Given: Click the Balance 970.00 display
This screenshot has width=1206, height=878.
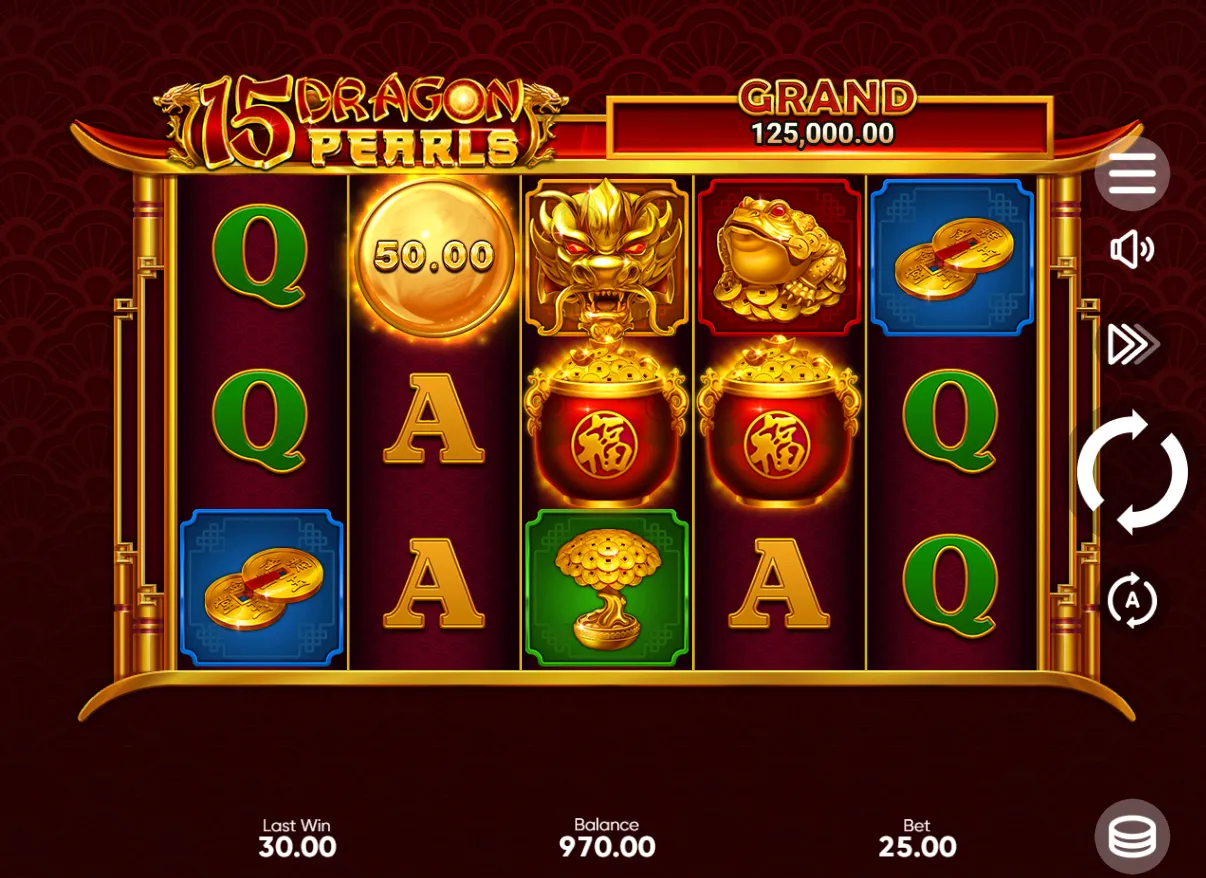Looking at the screenshot, I should (x=606, y=838).
